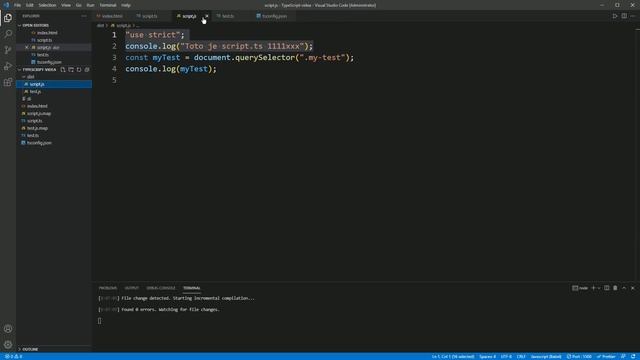Image resolution: width=640 pixels, height=360 pixels.
Task: Switch to the Debug Console tab
Action: pos(161,288)
